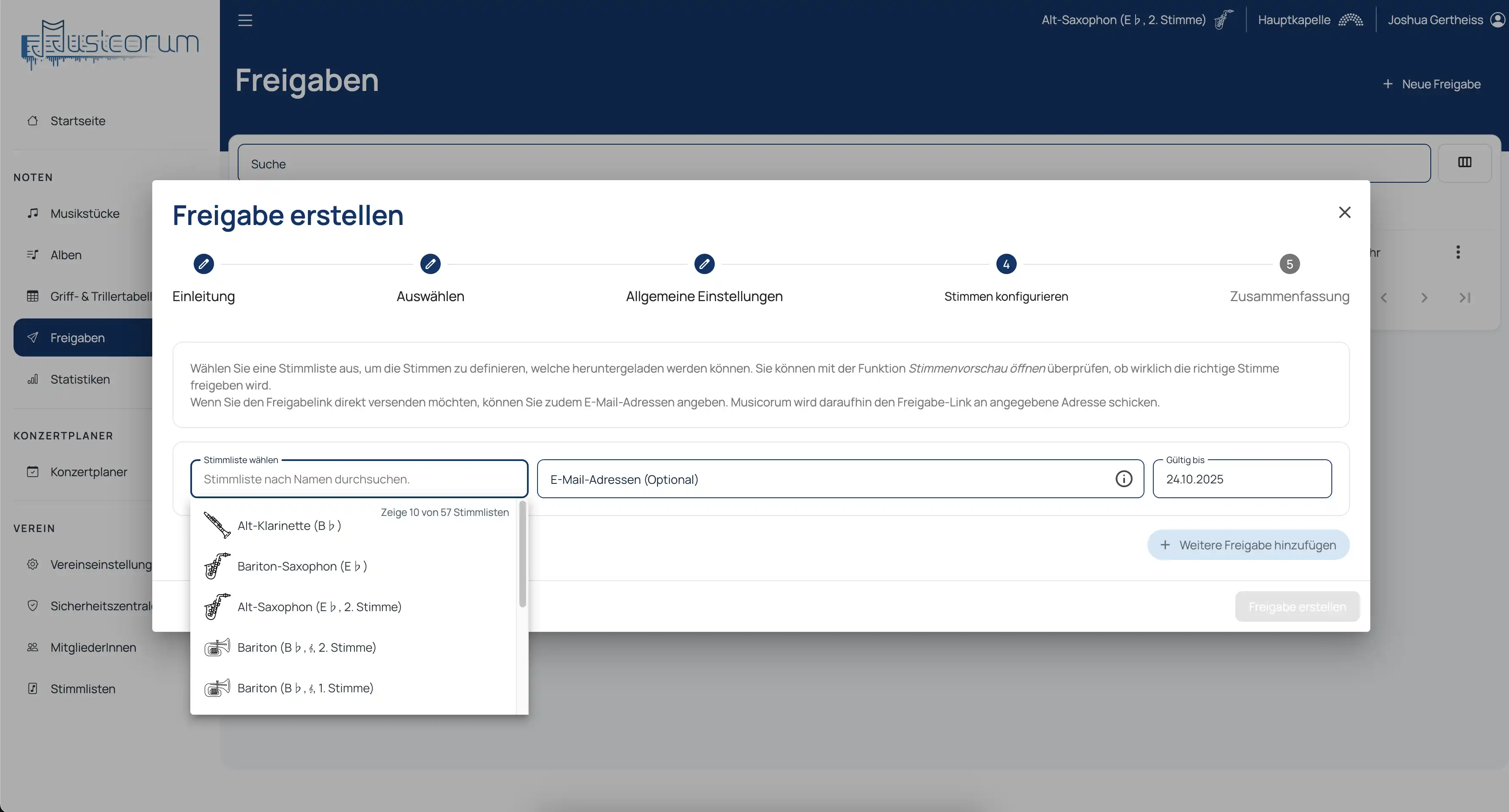Screen dimensions: 1509x812
Task: Click the Joshua Gertheiss profile icon
Action: (1497, 20)
